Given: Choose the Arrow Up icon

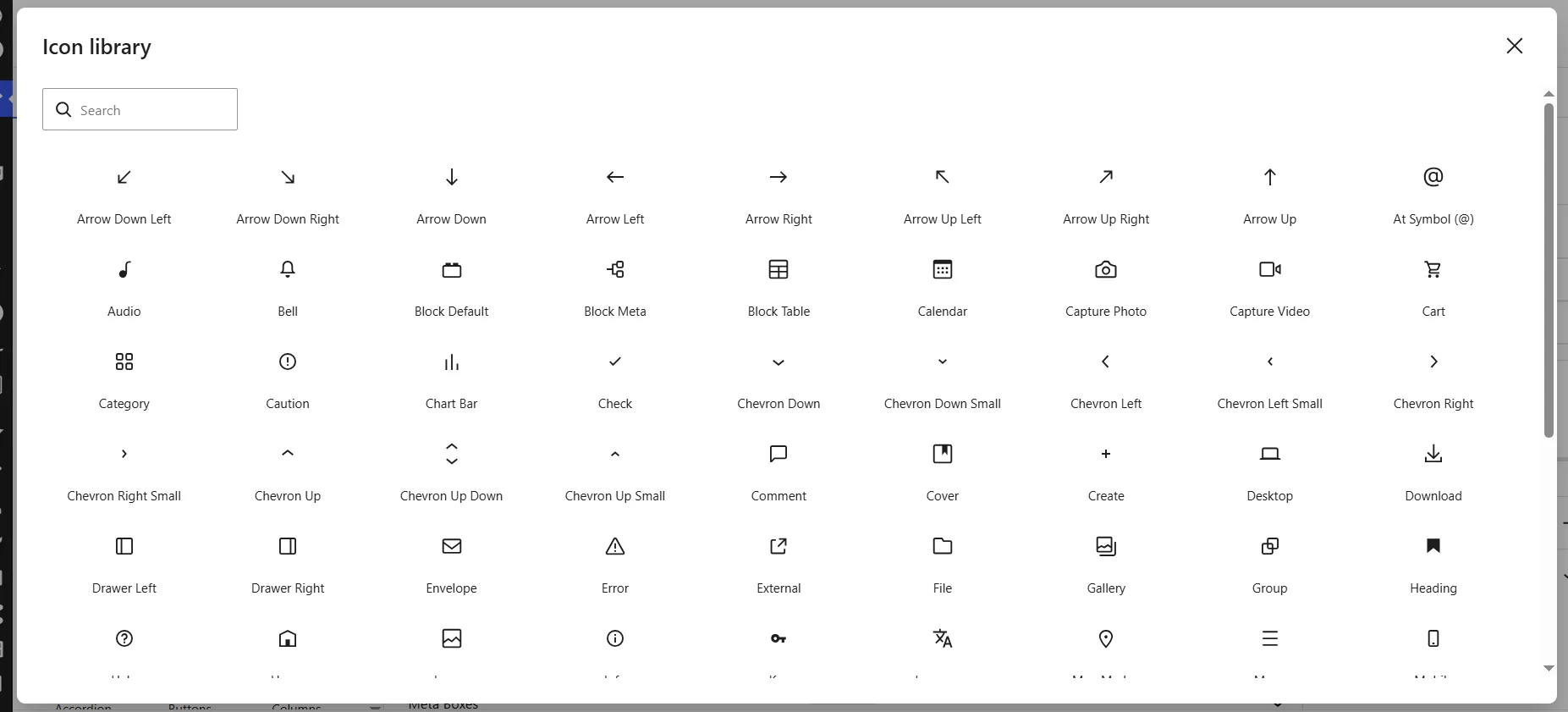Looking at the screenshot, I should tap(1270, 177).
